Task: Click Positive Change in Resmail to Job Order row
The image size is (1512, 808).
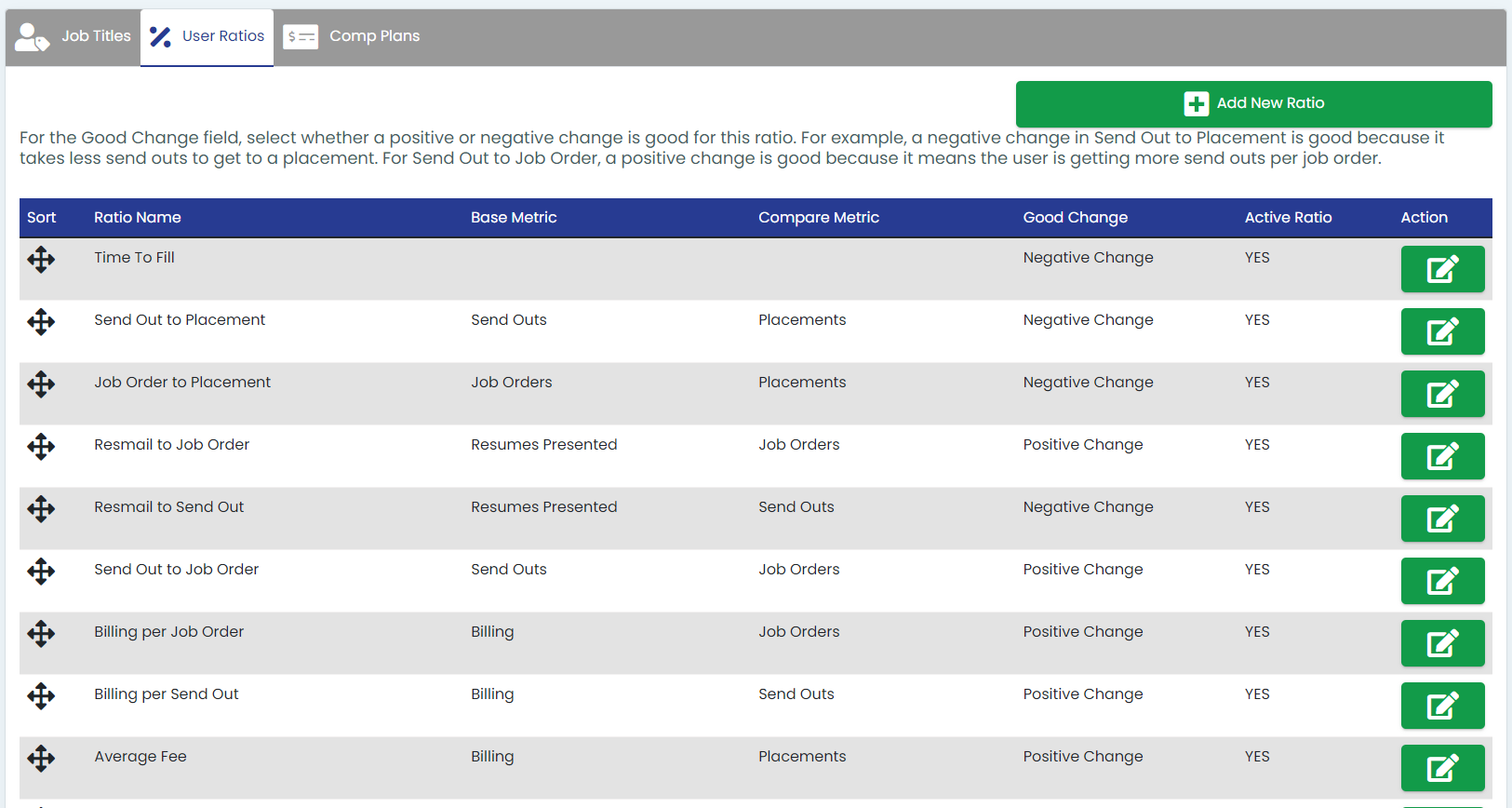Action: coord(1083,445)
